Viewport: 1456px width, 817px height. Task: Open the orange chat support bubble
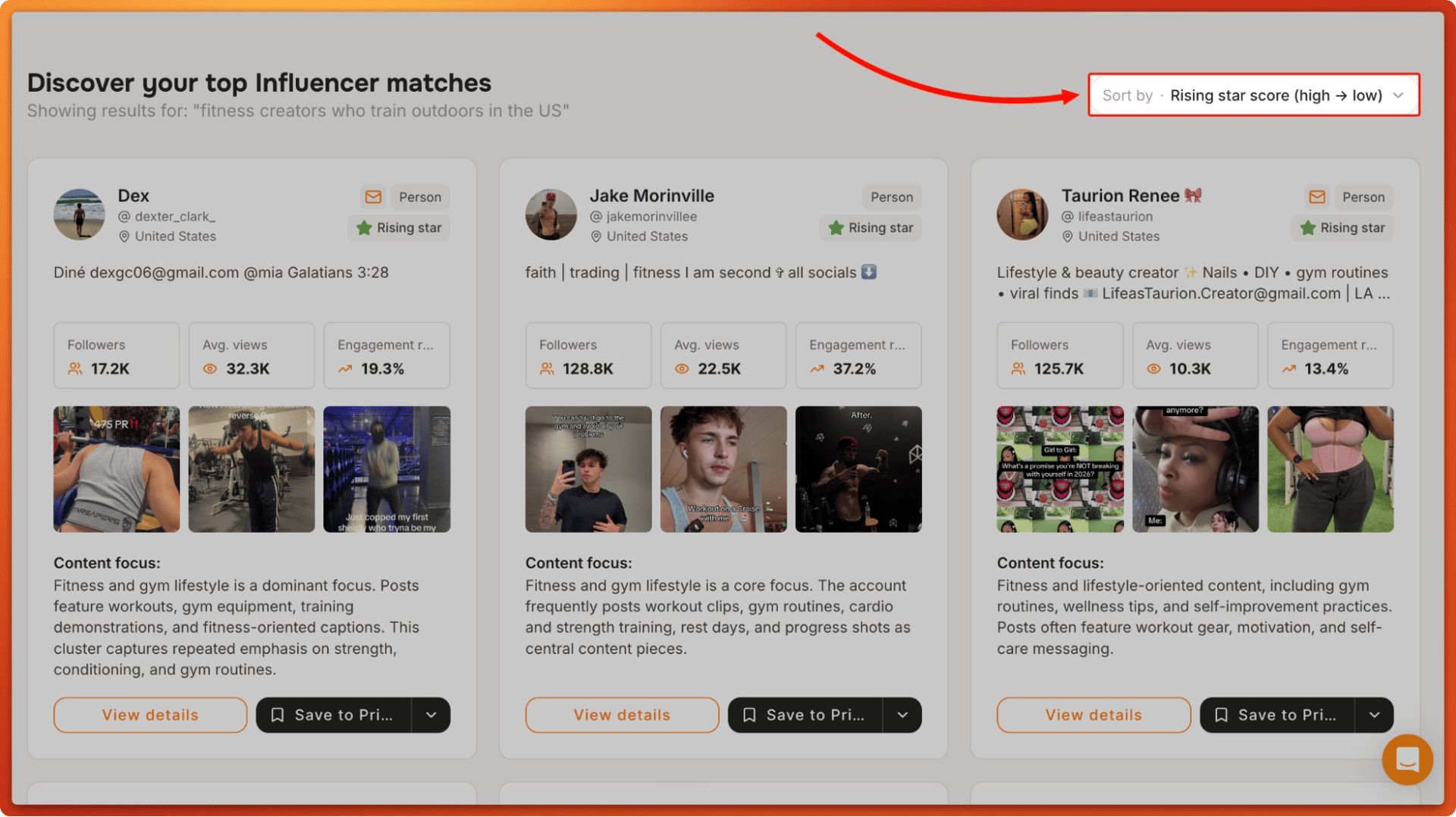[1407, 759]
